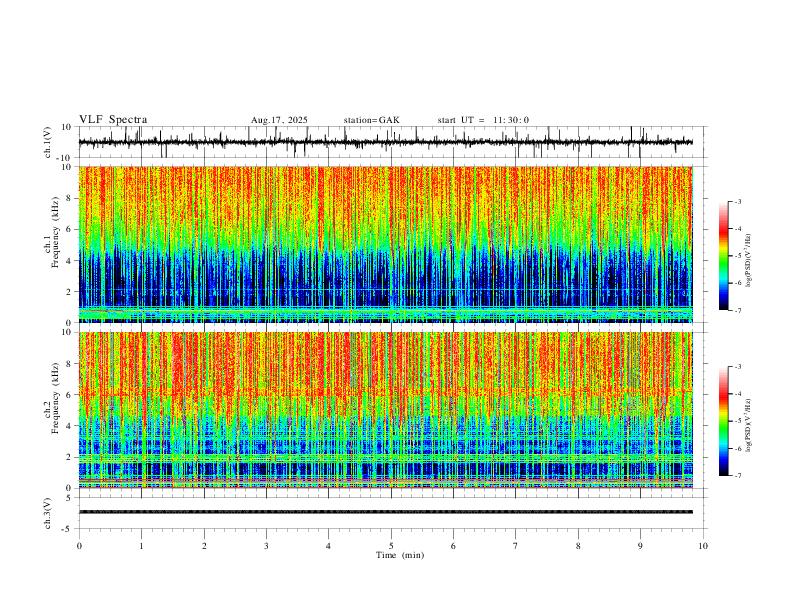Click the ch.3 flat signal trace
792x612 pixels.
[385, 512]
